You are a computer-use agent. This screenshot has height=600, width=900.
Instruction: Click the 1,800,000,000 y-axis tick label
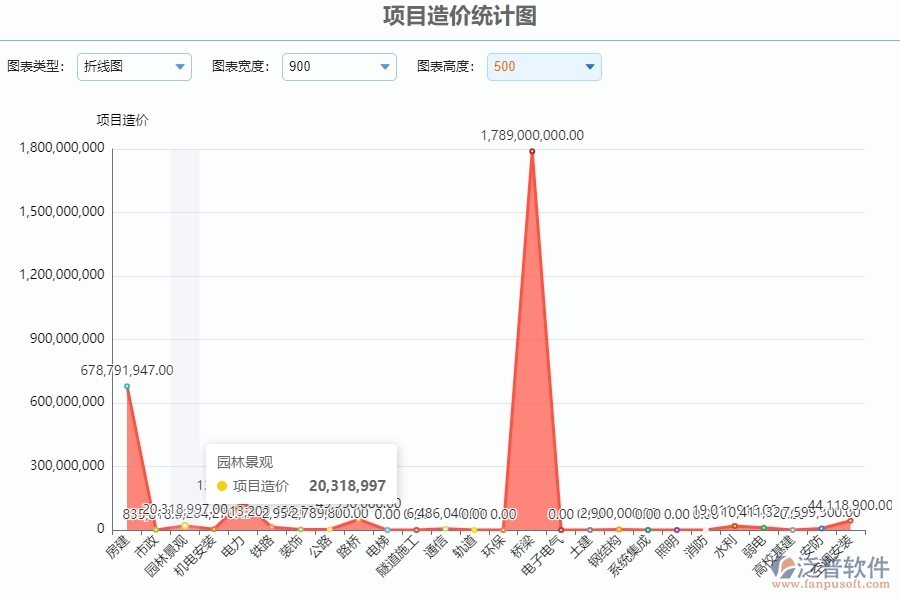(x=60, y=148)
